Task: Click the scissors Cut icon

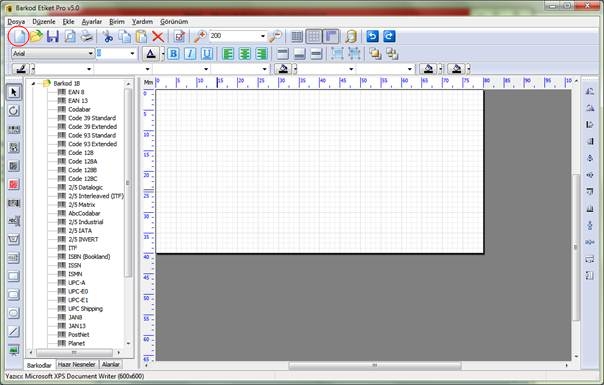Action: (107, 37)
